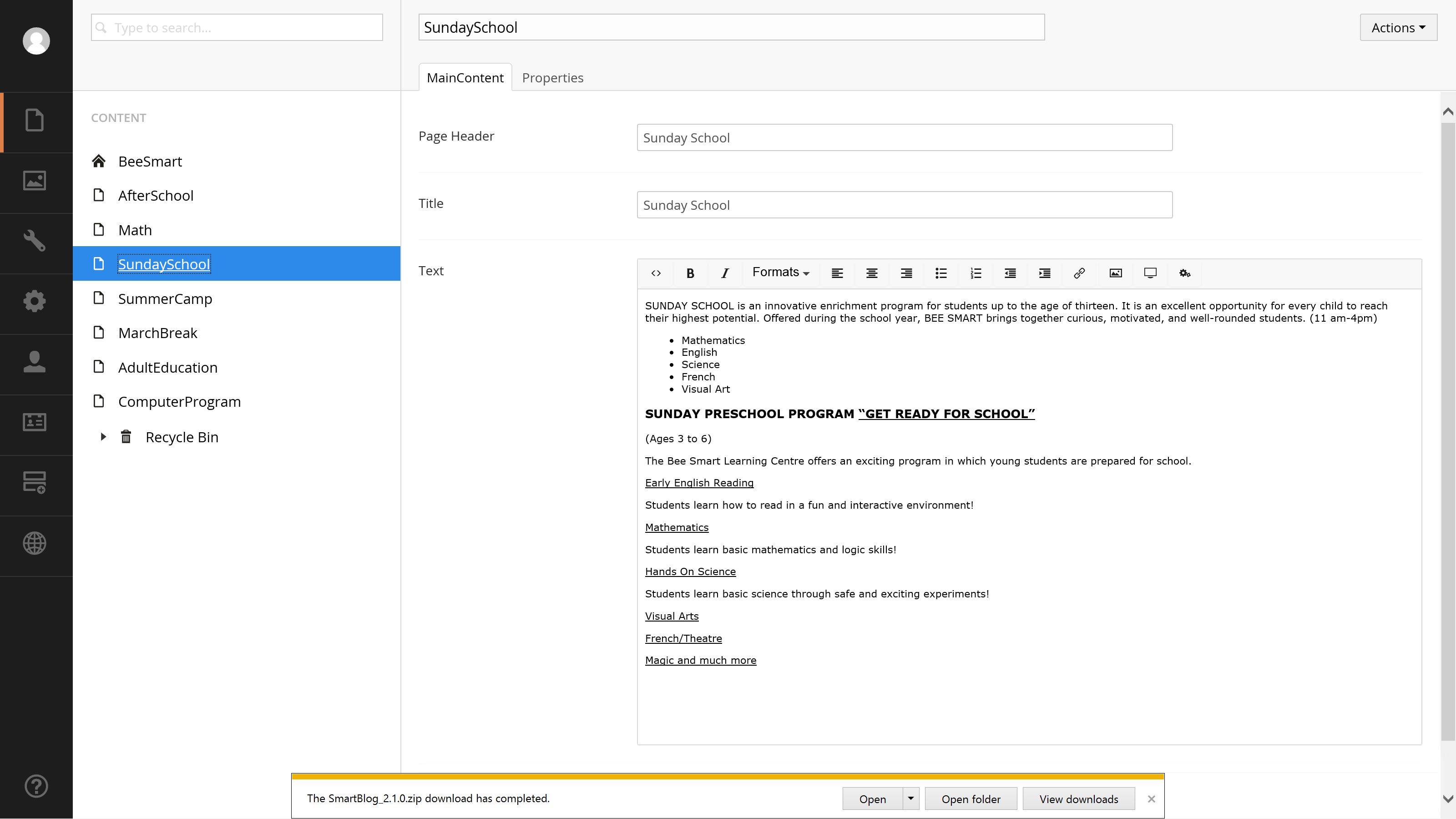Image resolution: width=1456 pixels, height=819 pixels.
Task: Open the Members section icon
Action: [x=35, y=422]
